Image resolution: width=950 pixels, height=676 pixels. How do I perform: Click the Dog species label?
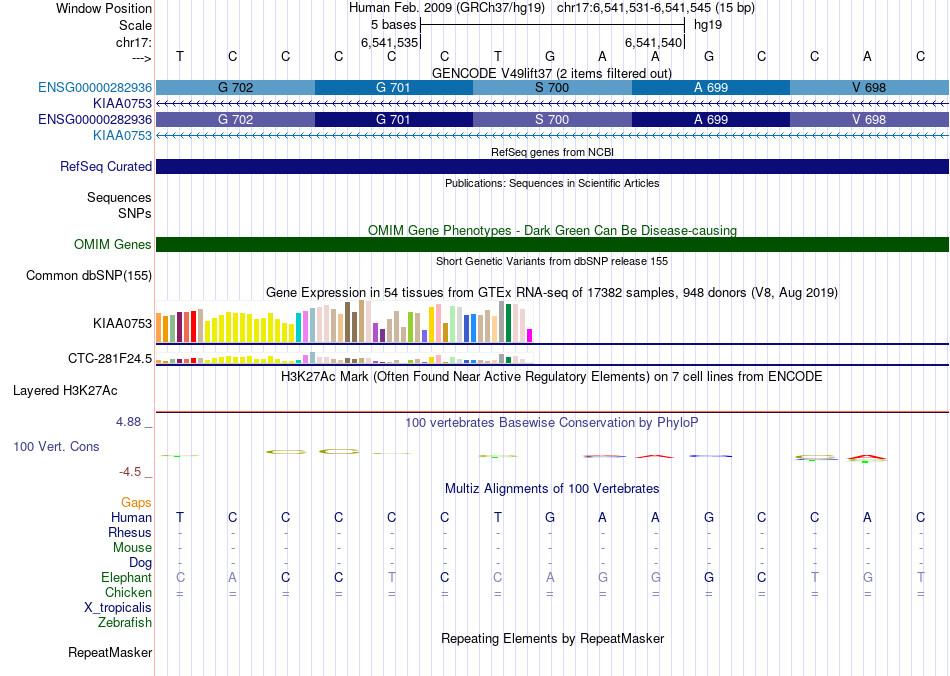(x=141, y=563)
